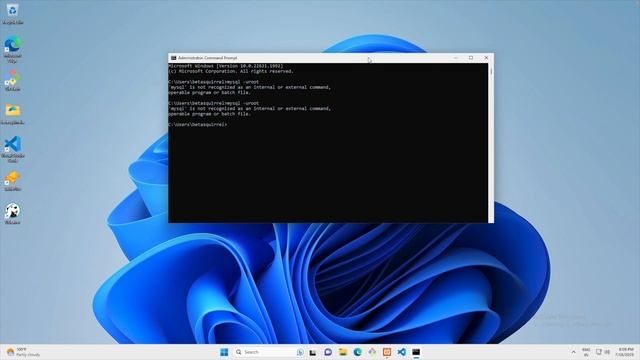Open the Recycle Bin desktop icon
Viewport: 640px width, 360px height.
tap(12, 13)
